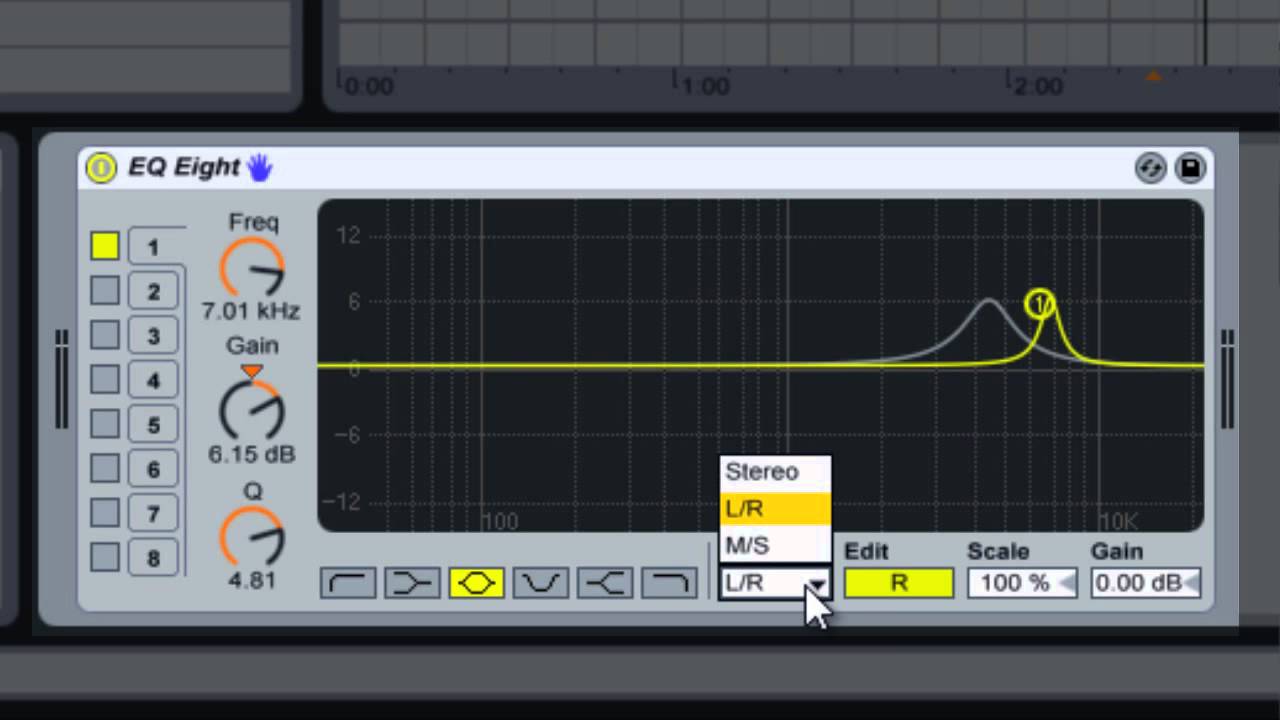
Task: Click the output Gain 0.00 dB field
Action: click(1146, 584)
